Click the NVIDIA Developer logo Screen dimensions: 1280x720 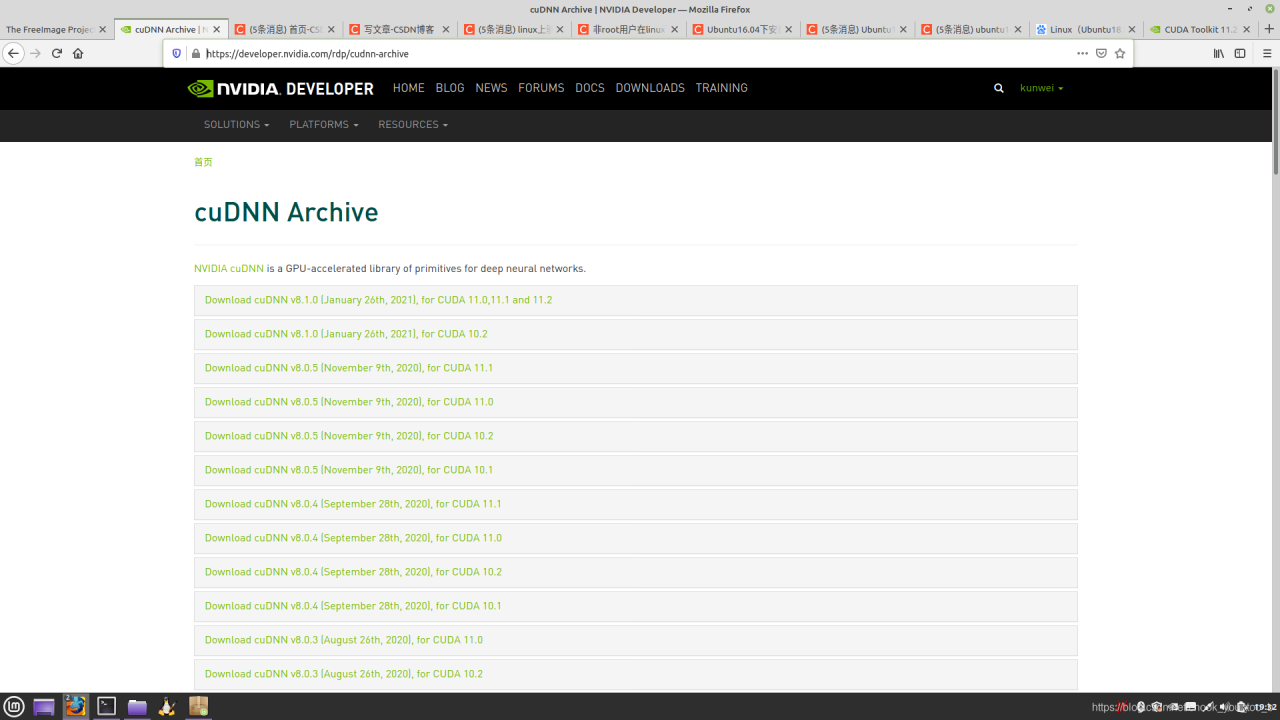[281, 88]
